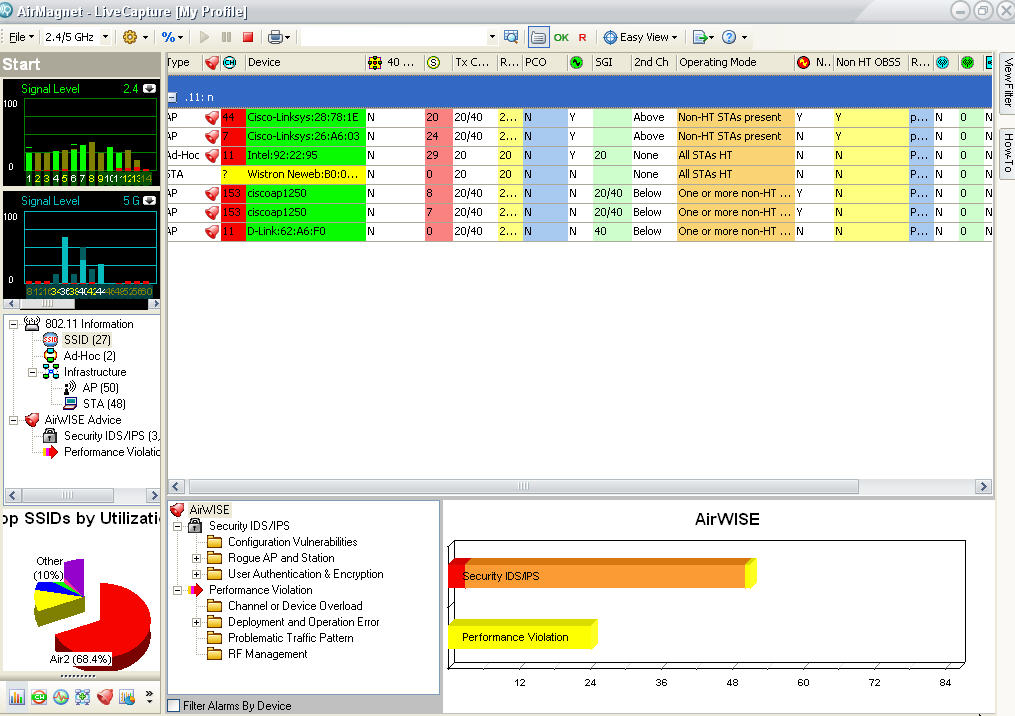
Task: Collapse the 802.11 Information tree node
Action: [13, 324]
